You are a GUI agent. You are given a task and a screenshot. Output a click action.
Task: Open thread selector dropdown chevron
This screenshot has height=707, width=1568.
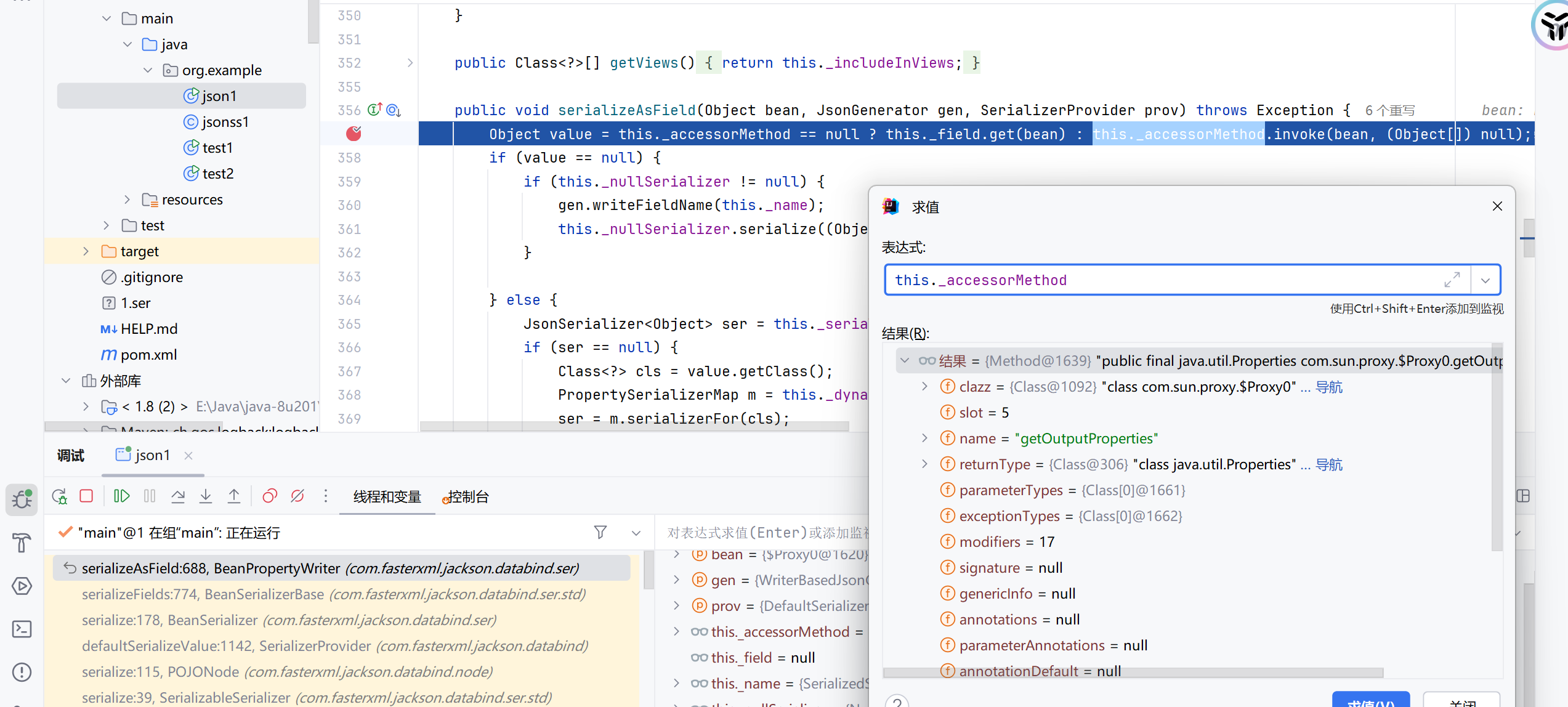[x=636, y=533]
